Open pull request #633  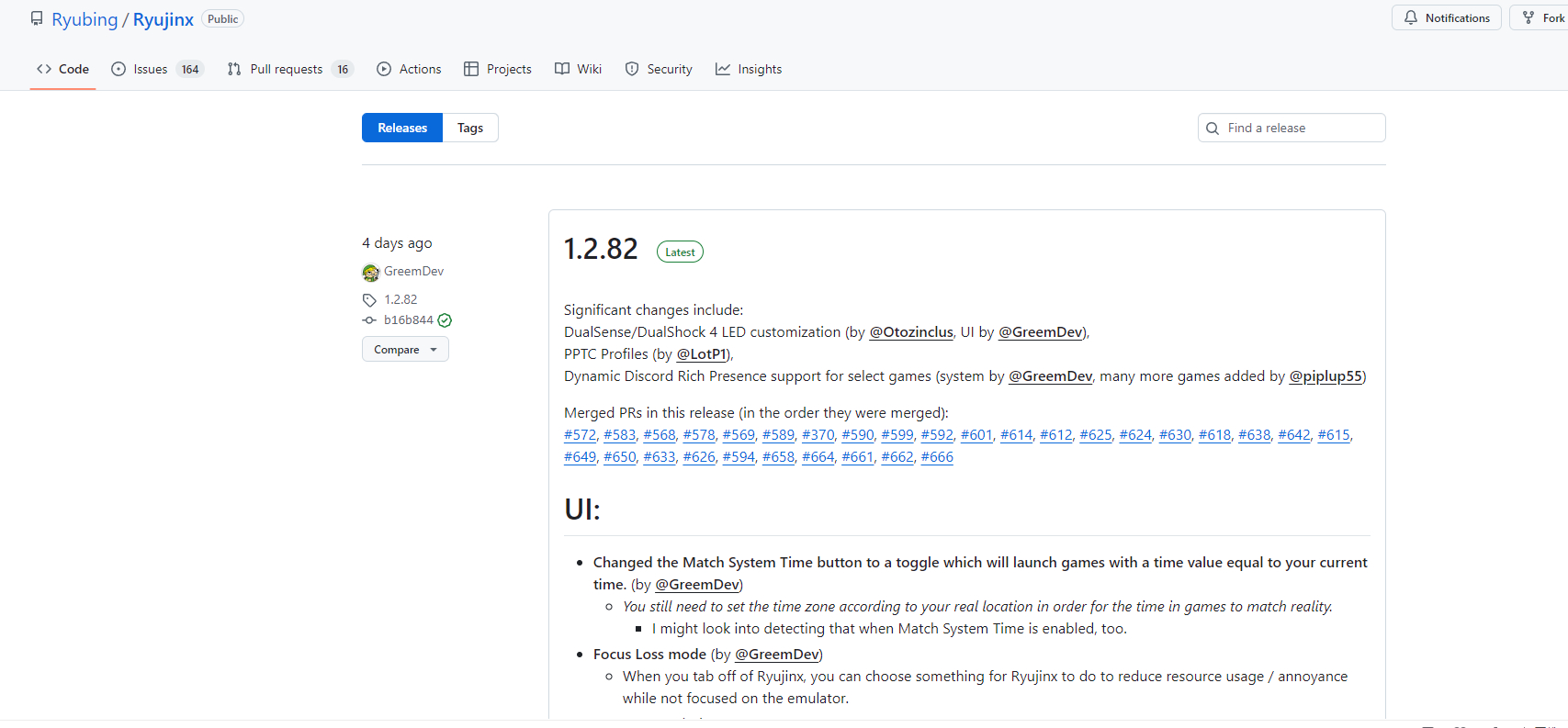(660, 457)
